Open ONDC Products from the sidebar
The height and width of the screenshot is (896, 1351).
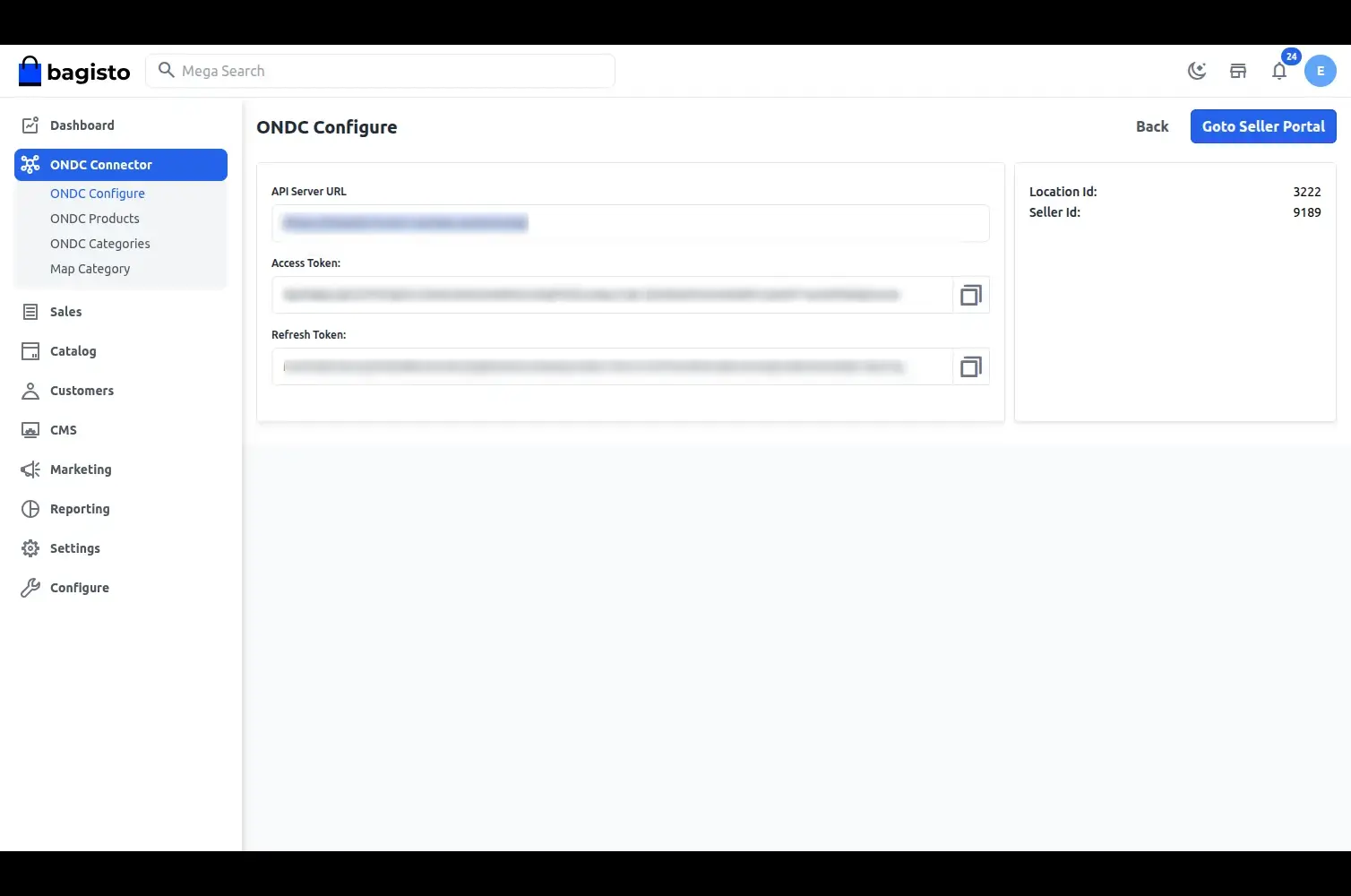[x=94, y=218]
